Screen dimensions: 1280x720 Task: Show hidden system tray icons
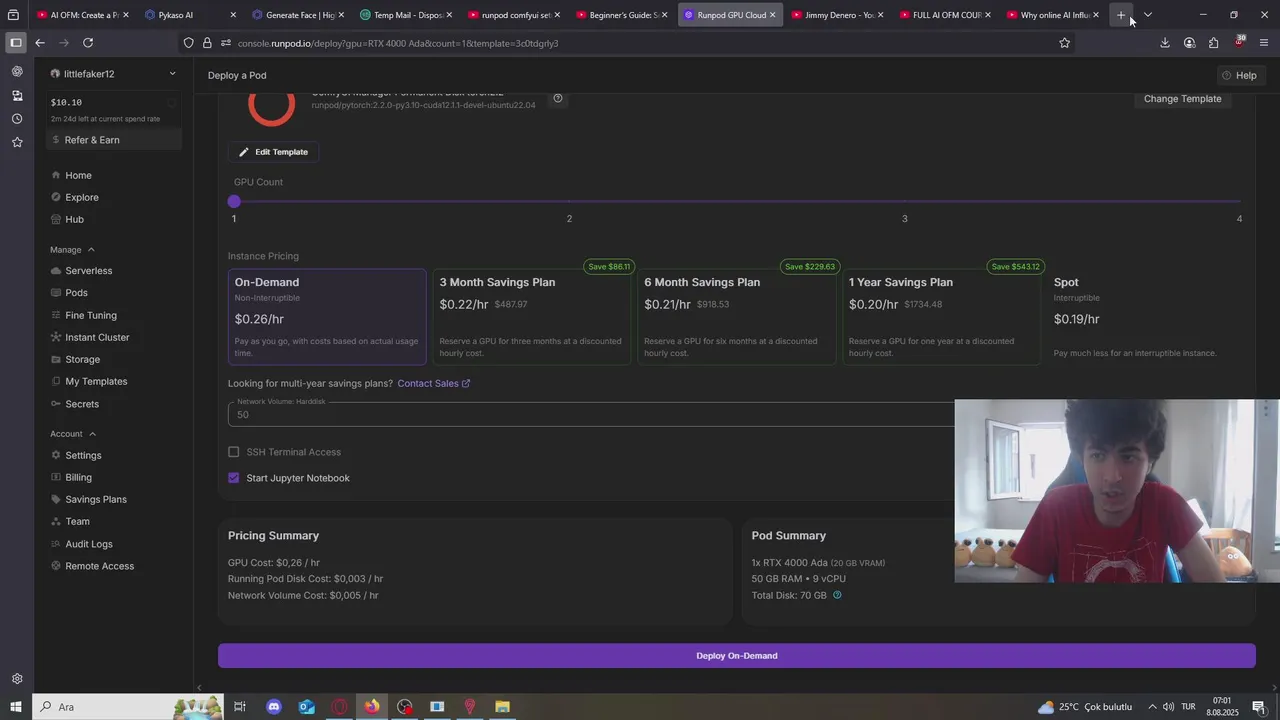coord(1152,707)
